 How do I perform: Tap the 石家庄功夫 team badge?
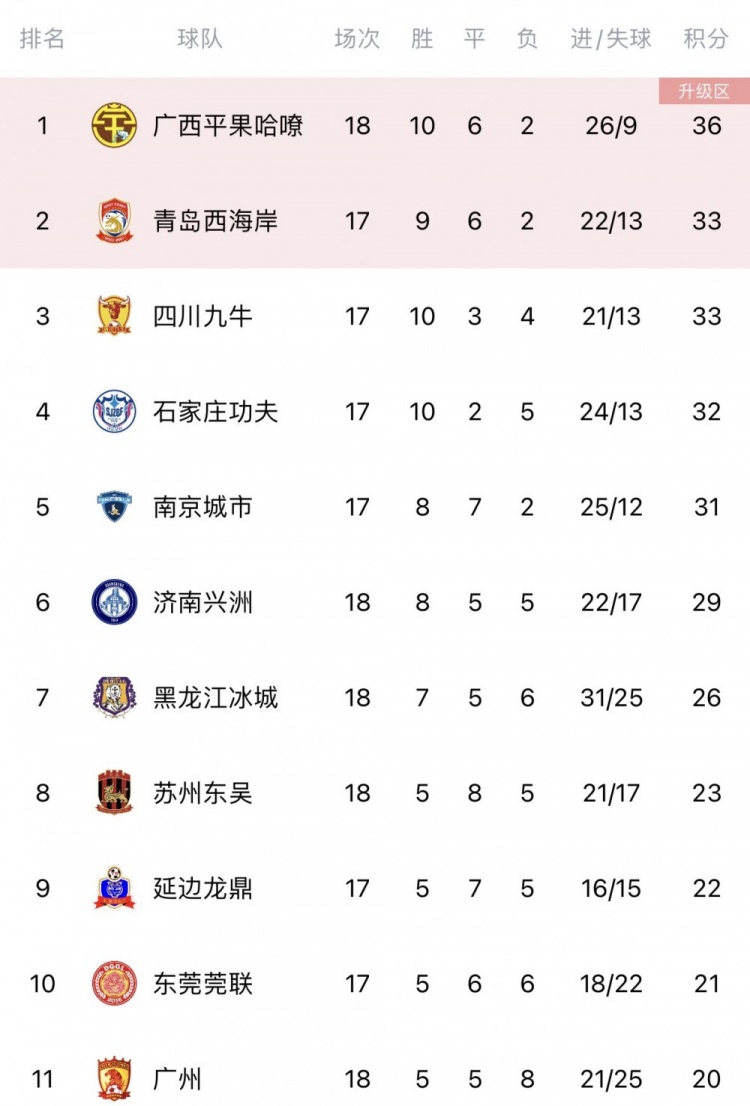tap(114, 411)
